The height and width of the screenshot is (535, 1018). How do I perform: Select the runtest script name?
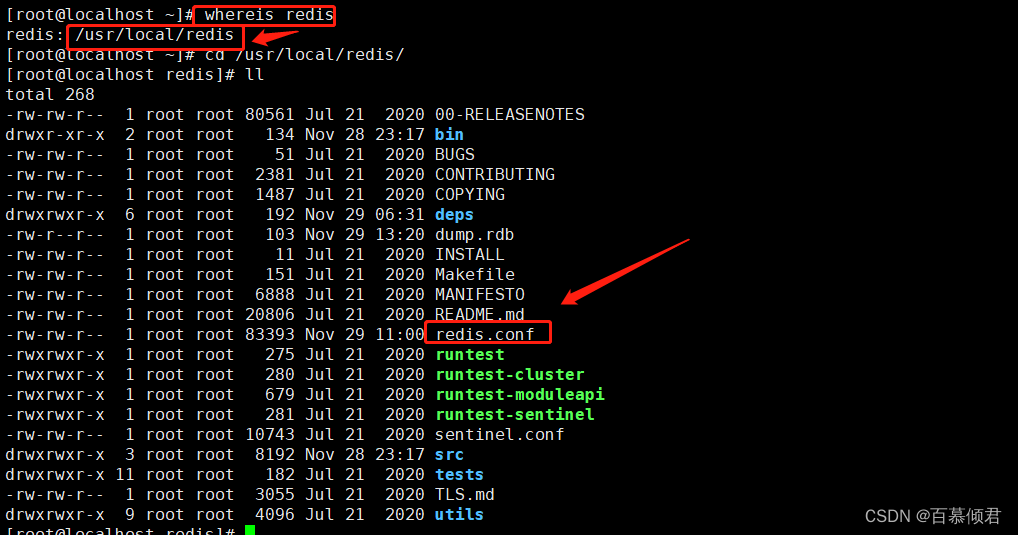pos(469,355)
